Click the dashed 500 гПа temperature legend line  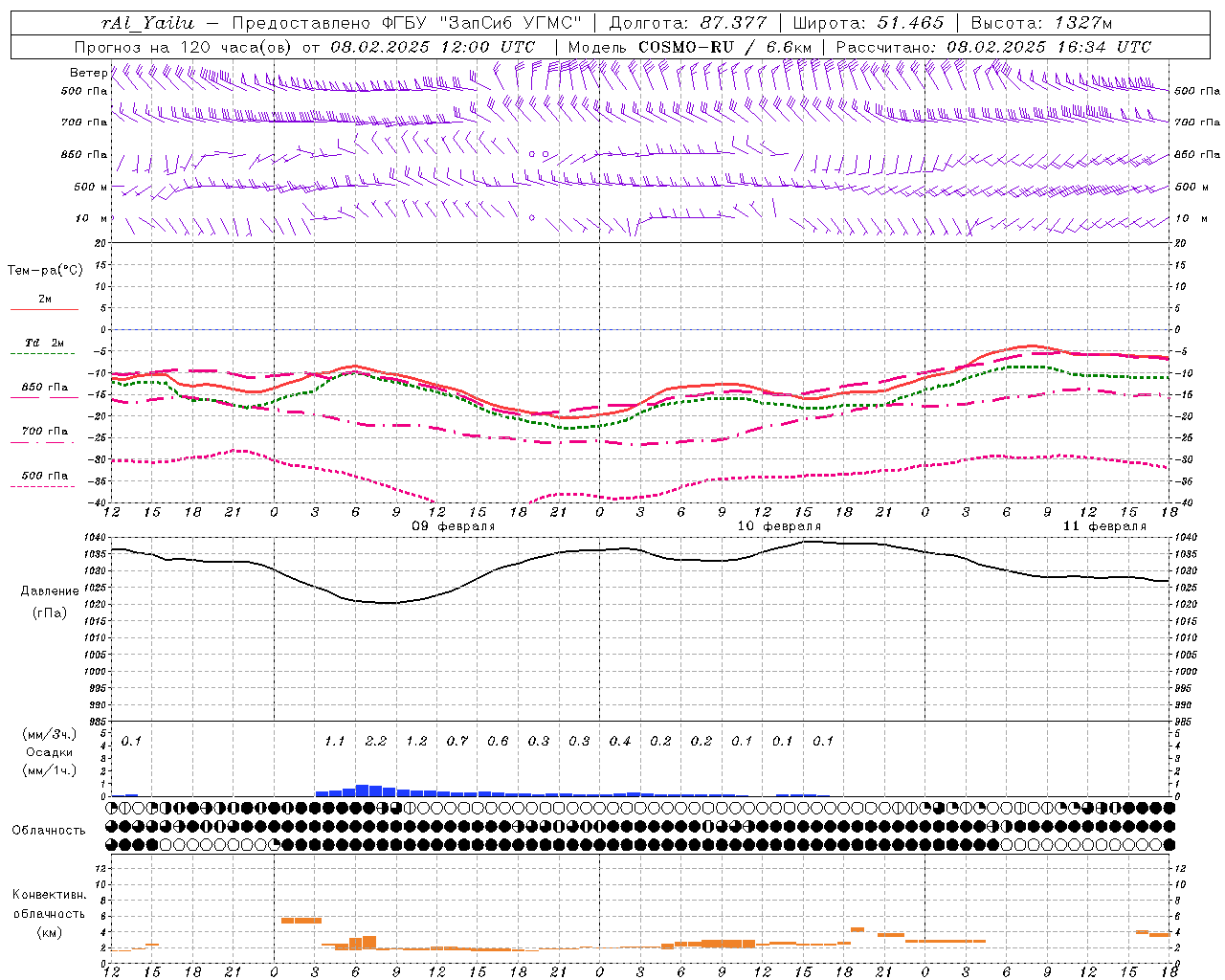[43, 486]
